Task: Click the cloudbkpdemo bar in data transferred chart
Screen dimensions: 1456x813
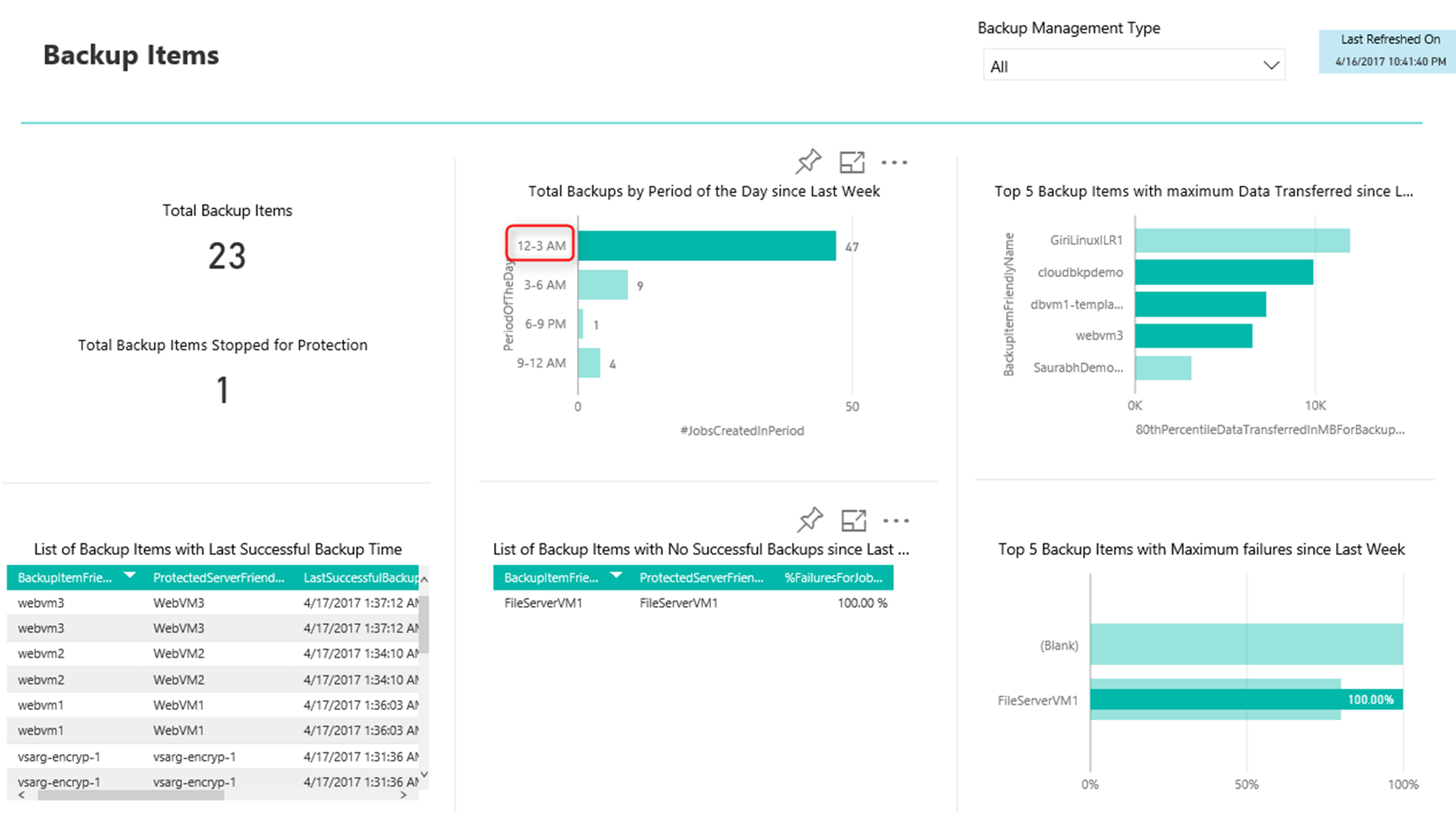Action: [x=1223, y=272]
